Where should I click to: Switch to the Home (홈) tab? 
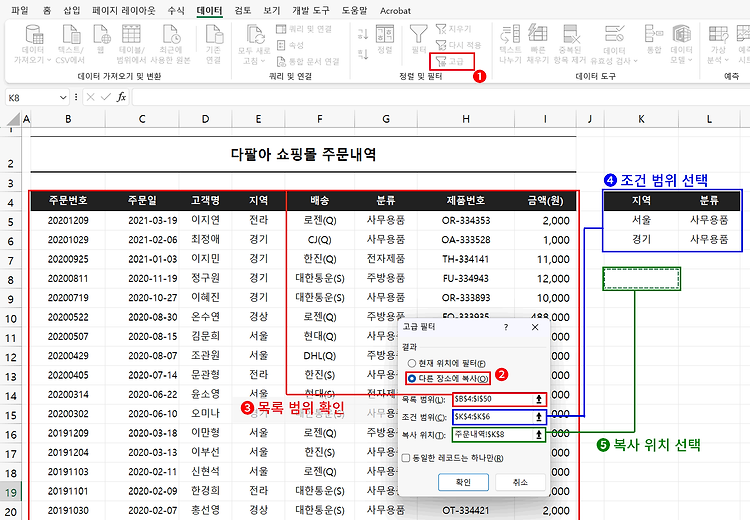[47, 10]
